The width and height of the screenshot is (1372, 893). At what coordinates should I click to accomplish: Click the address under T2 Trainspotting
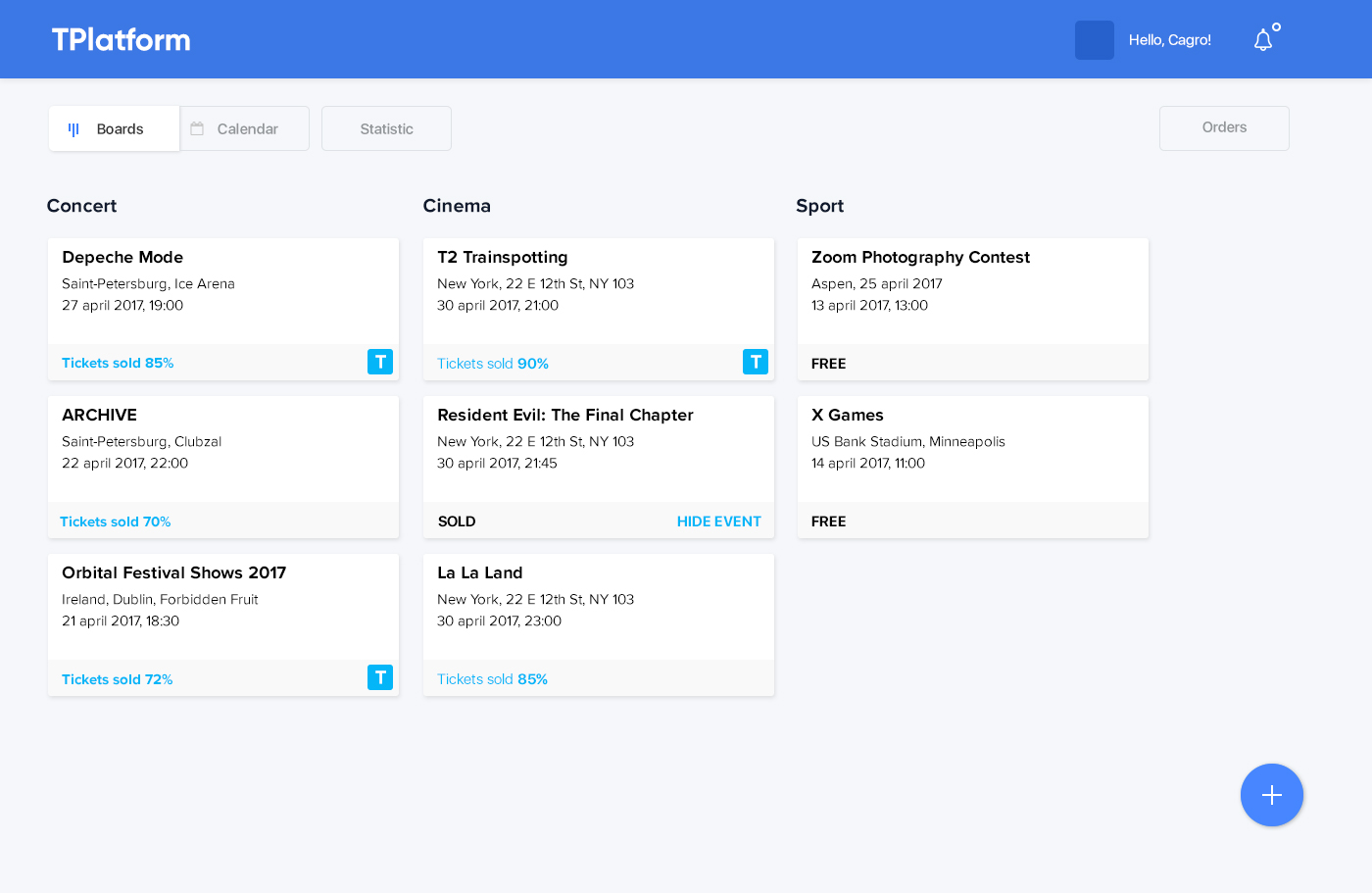536,284
